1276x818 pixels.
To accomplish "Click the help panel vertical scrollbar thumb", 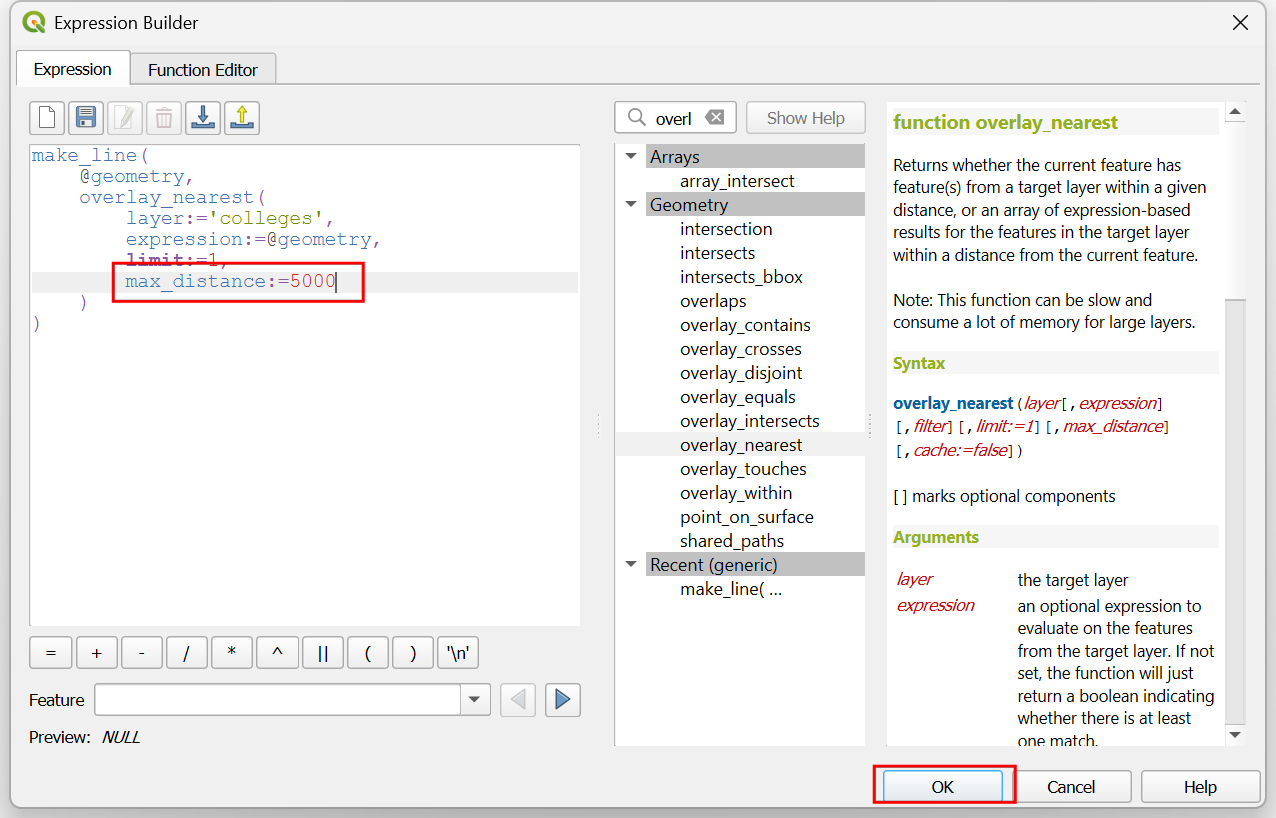I will [x=1235, y=510].
